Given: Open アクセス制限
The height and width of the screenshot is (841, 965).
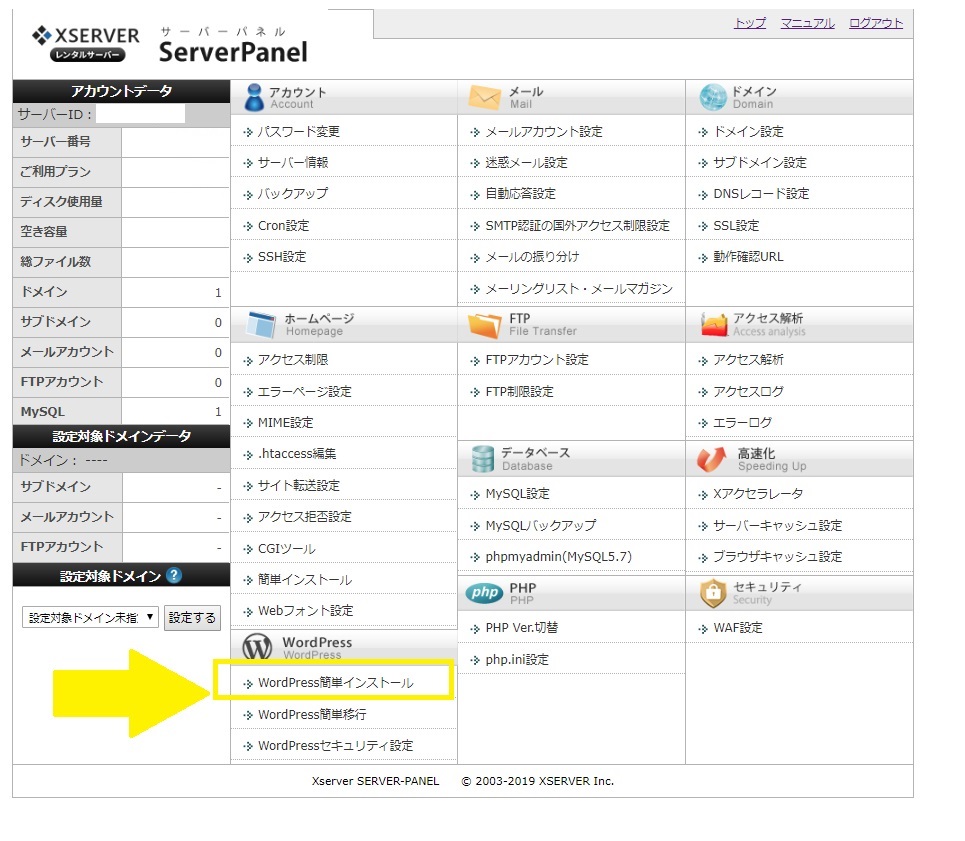Looking at the screenshot, I should 293,360.
